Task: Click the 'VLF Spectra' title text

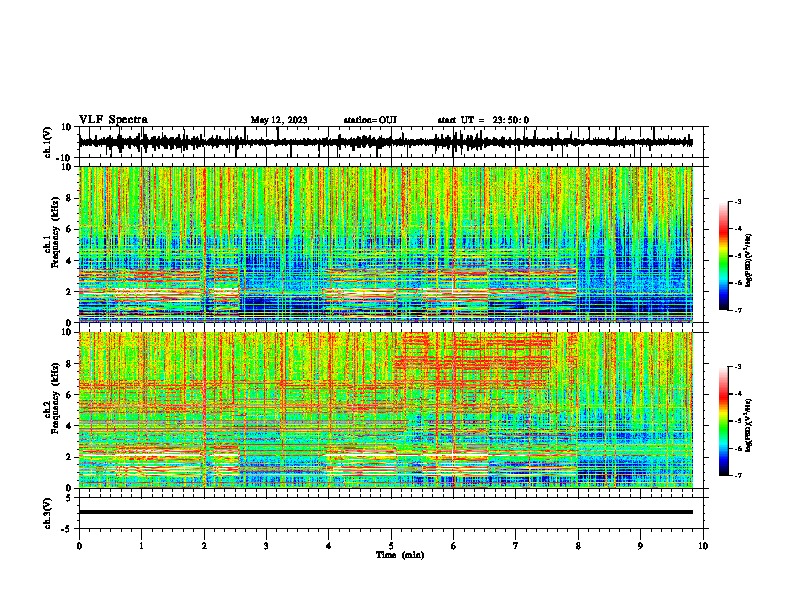Action: [x=113, y=120]
